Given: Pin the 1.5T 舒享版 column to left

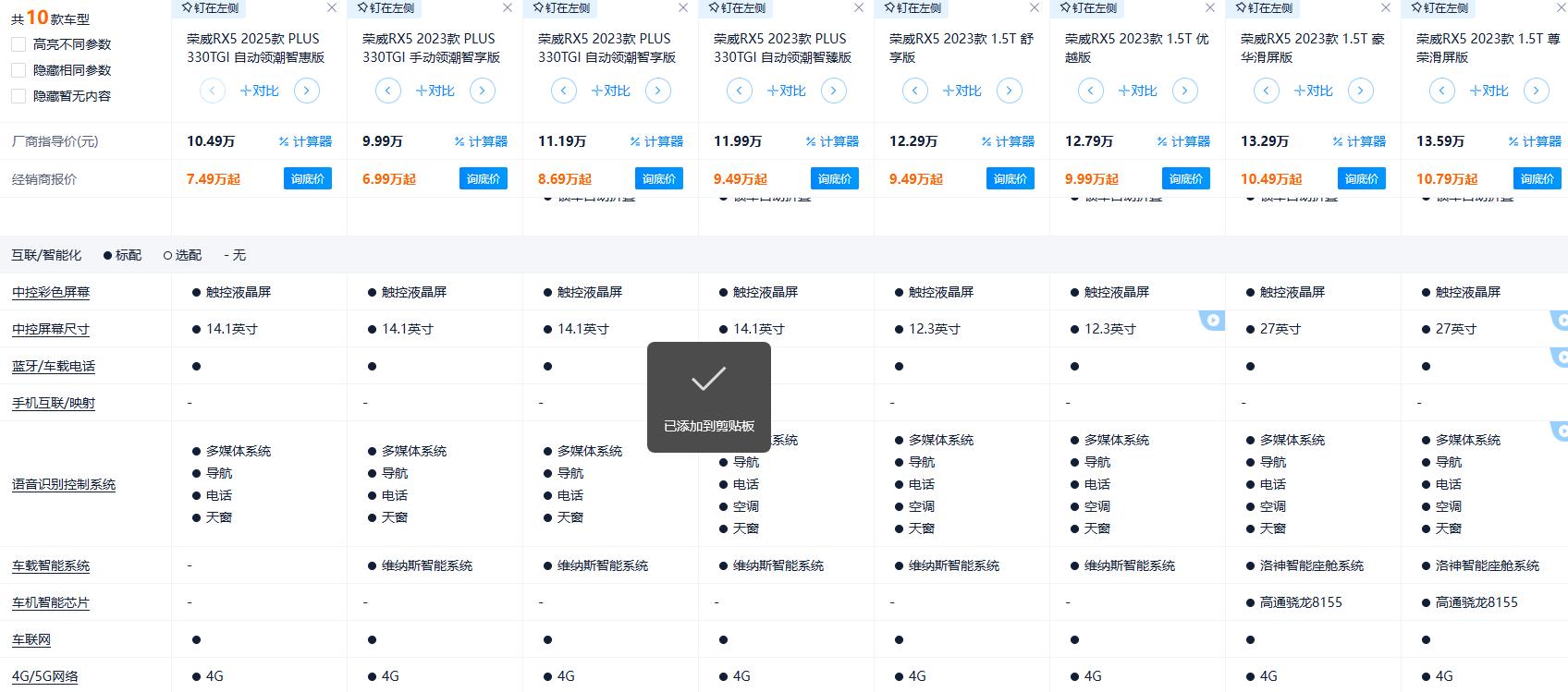Looking at the screenshot, I should pos(913,7).
